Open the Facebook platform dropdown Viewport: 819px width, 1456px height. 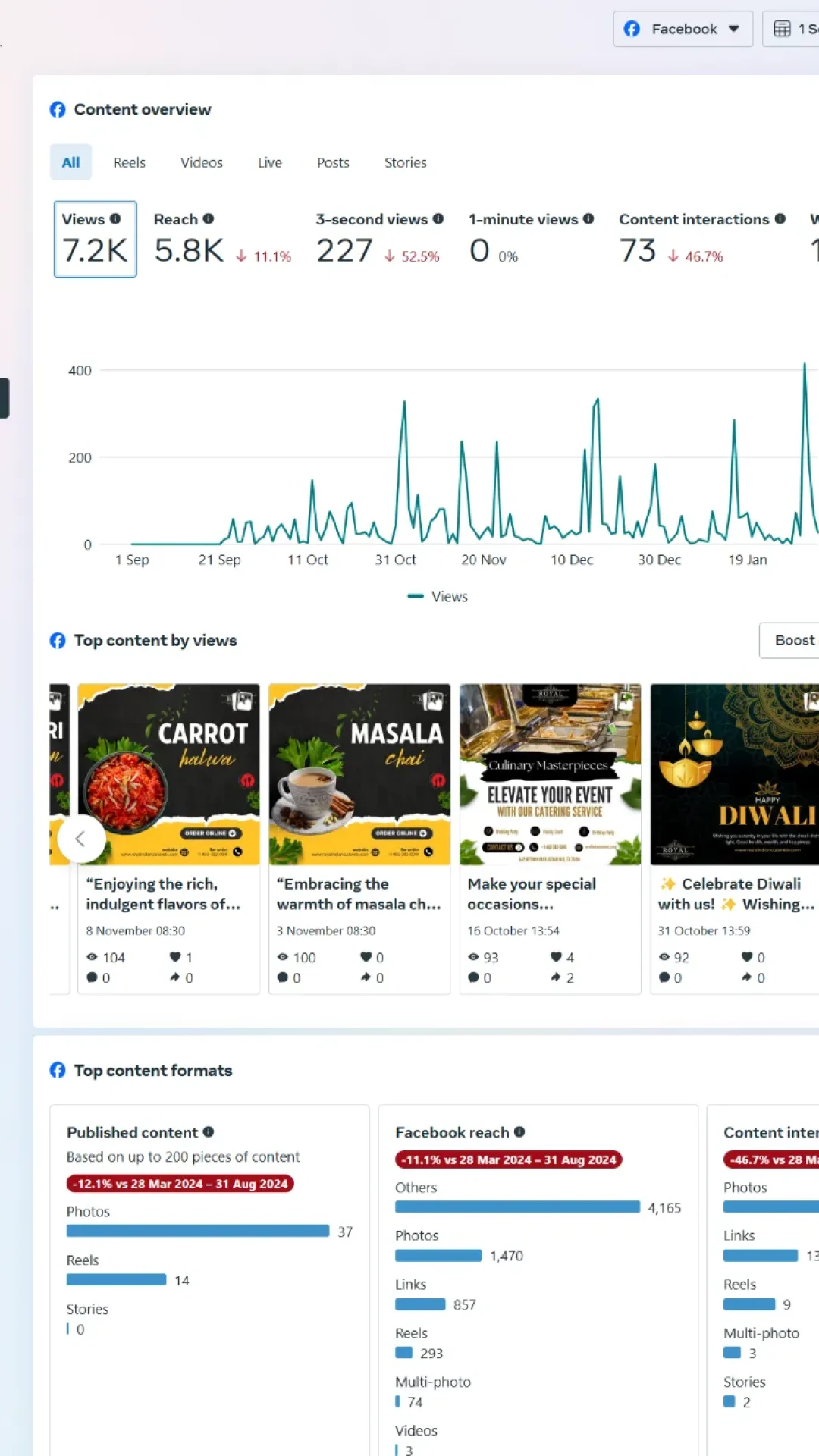[x=682, y=29]
